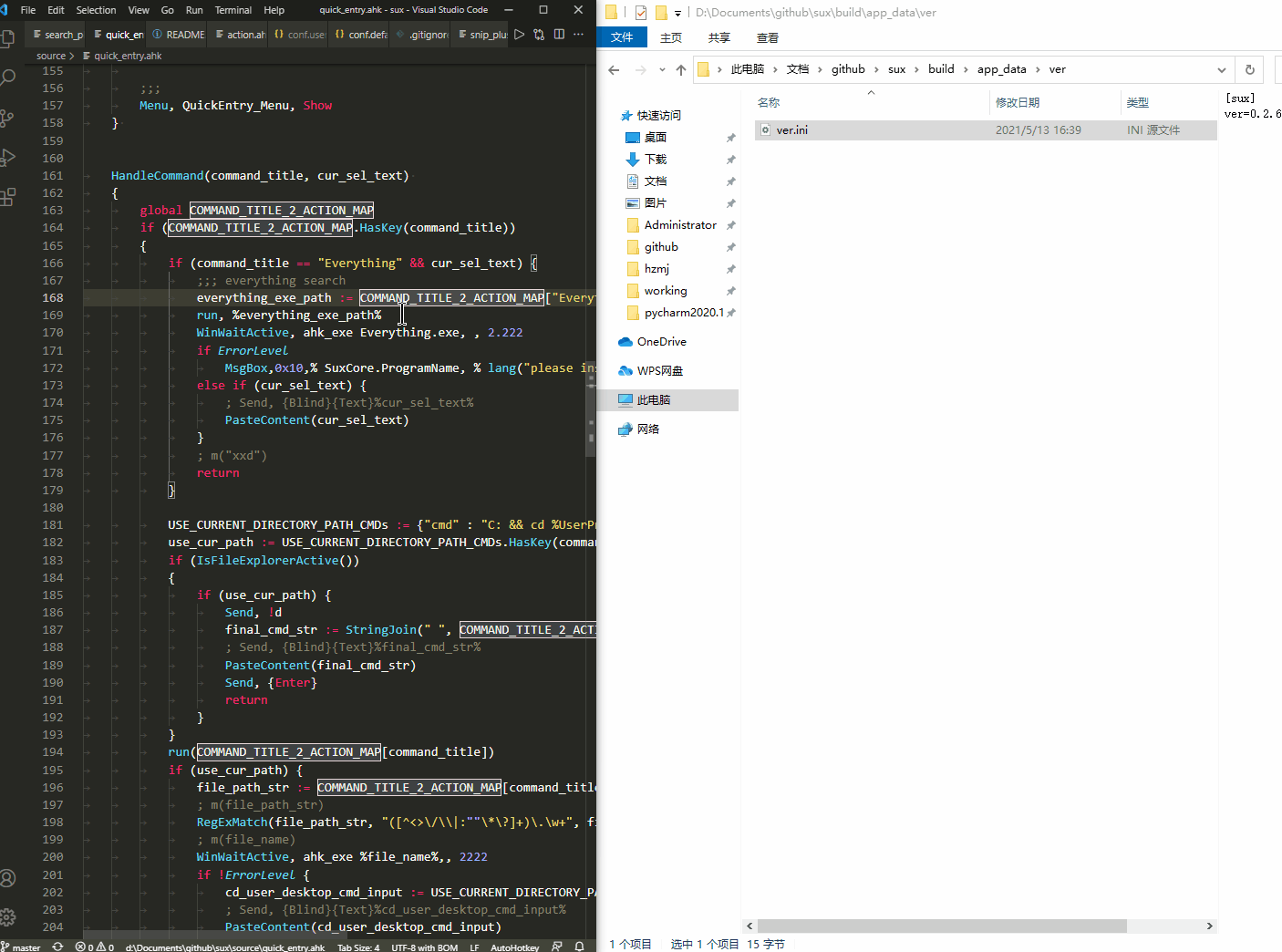Expand the chevron after build in address bar
The image size is (1282, 952).
(966, 69)
